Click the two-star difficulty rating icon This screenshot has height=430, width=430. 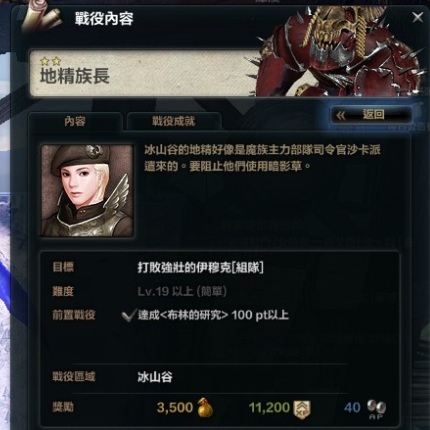pyautogui.click(x=51, y=61)
